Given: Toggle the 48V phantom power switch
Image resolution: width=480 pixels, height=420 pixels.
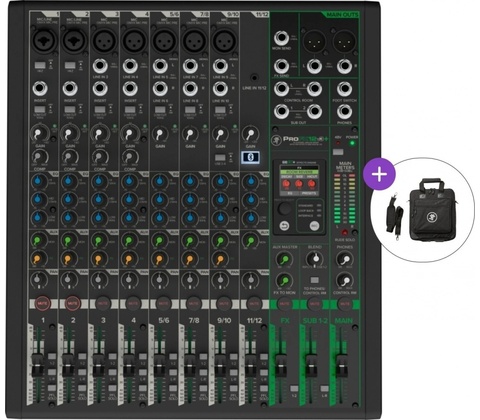Looking at the screenshot, I should click(338, 152).
